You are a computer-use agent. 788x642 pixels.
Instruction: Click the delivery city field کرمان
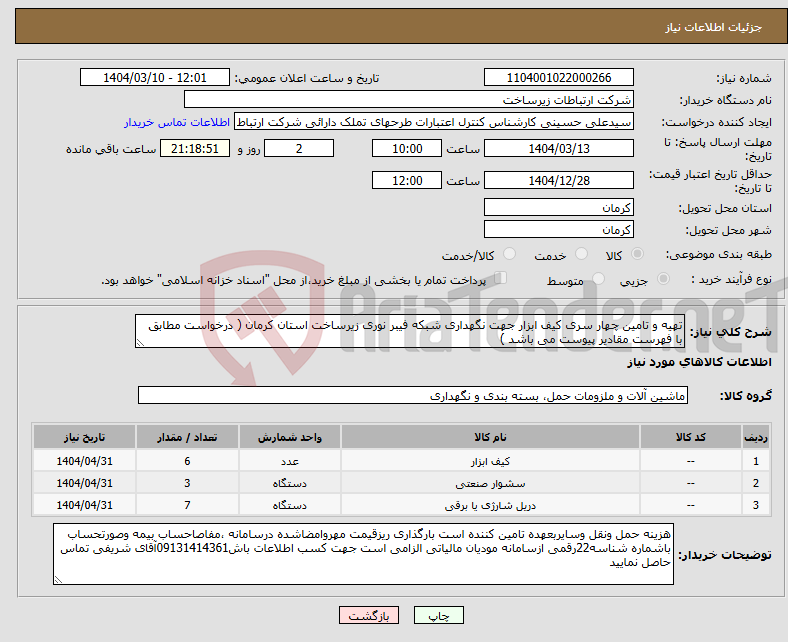point(558,230)
